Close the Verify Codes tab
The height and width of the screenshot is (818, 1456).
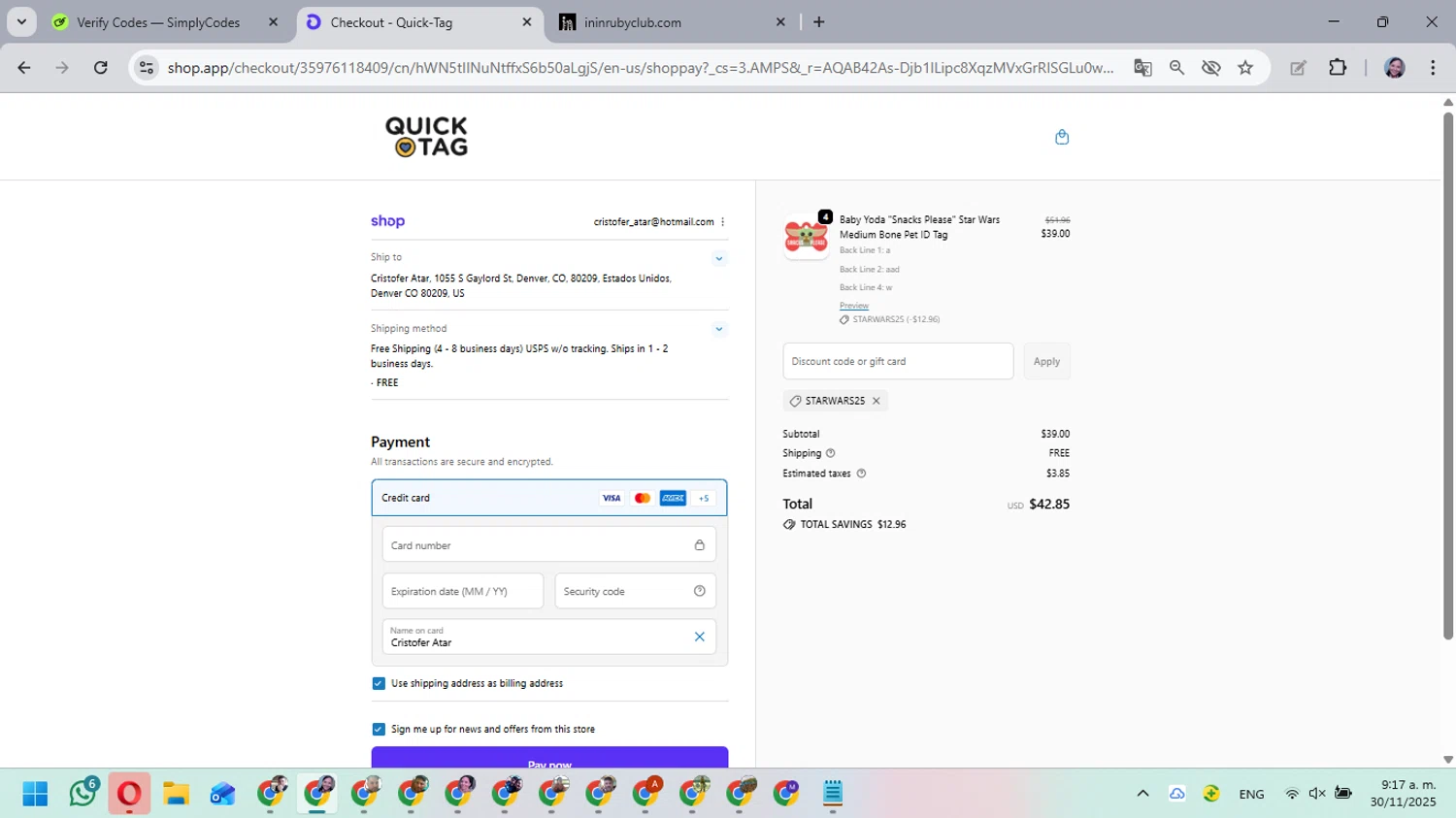[x=273, y=22]
